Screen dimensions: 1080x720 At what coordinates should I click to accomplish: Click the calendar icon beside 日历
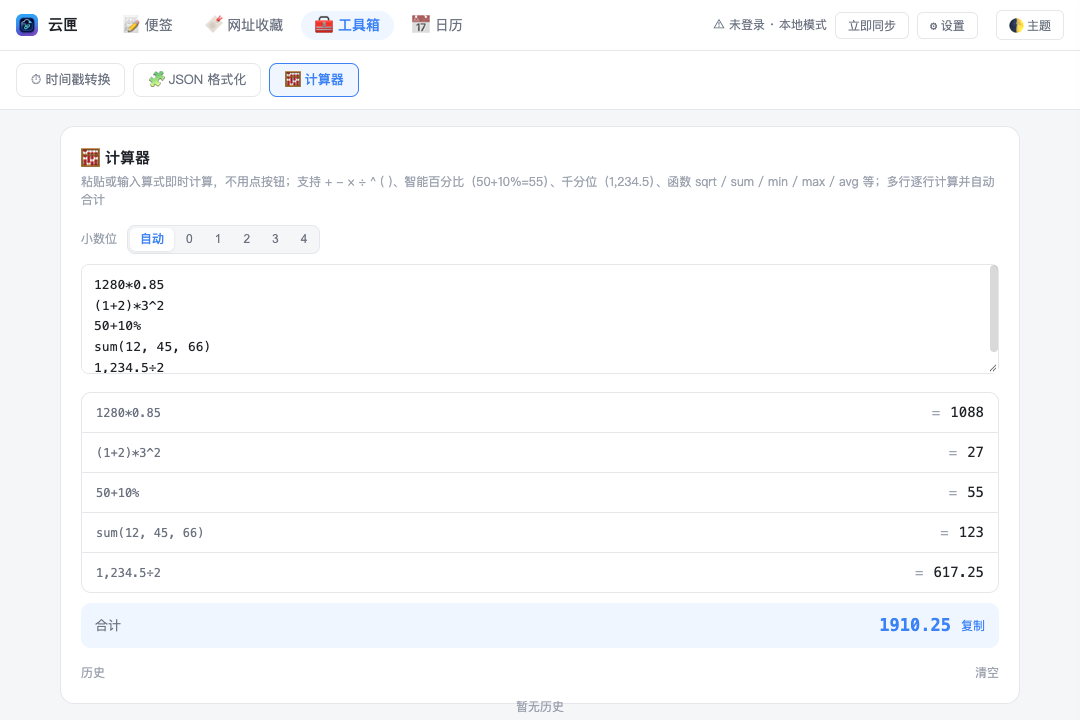(420, 25)
